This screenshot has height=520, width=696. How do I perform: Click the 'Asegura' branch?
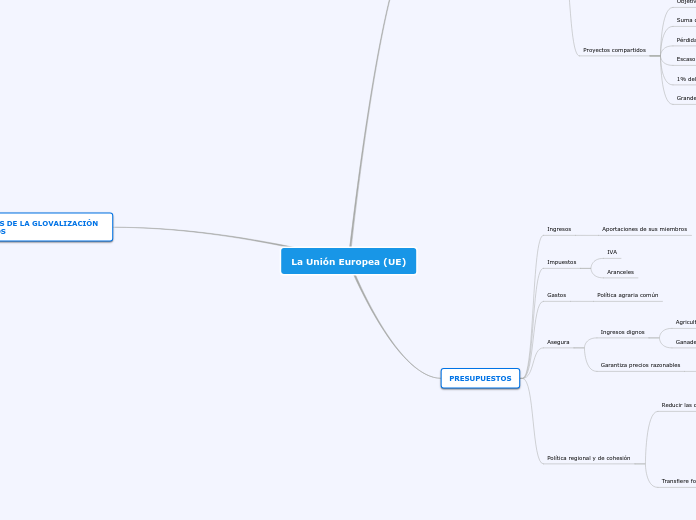tap(558, 342)
